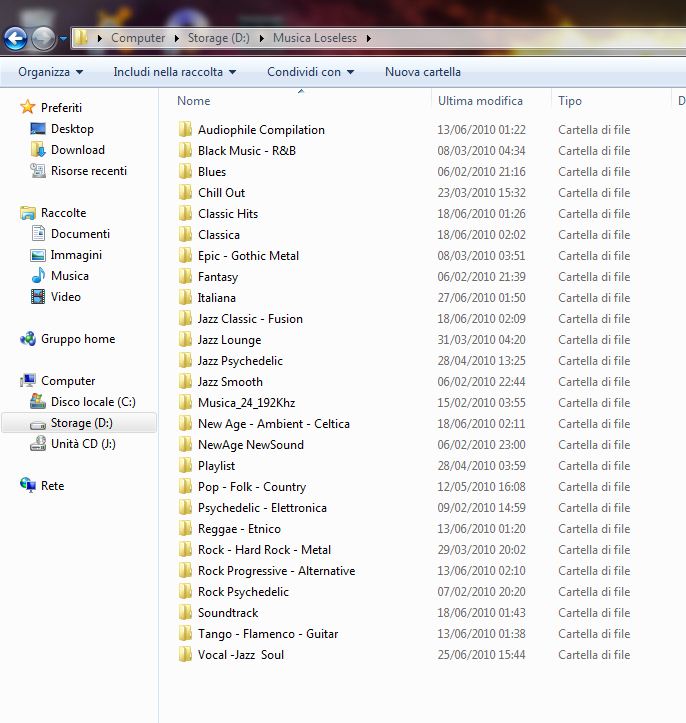686x723 pixels.
Task: Open recent locations dropdown beside navigation arrows
Action: click(63, 38)
